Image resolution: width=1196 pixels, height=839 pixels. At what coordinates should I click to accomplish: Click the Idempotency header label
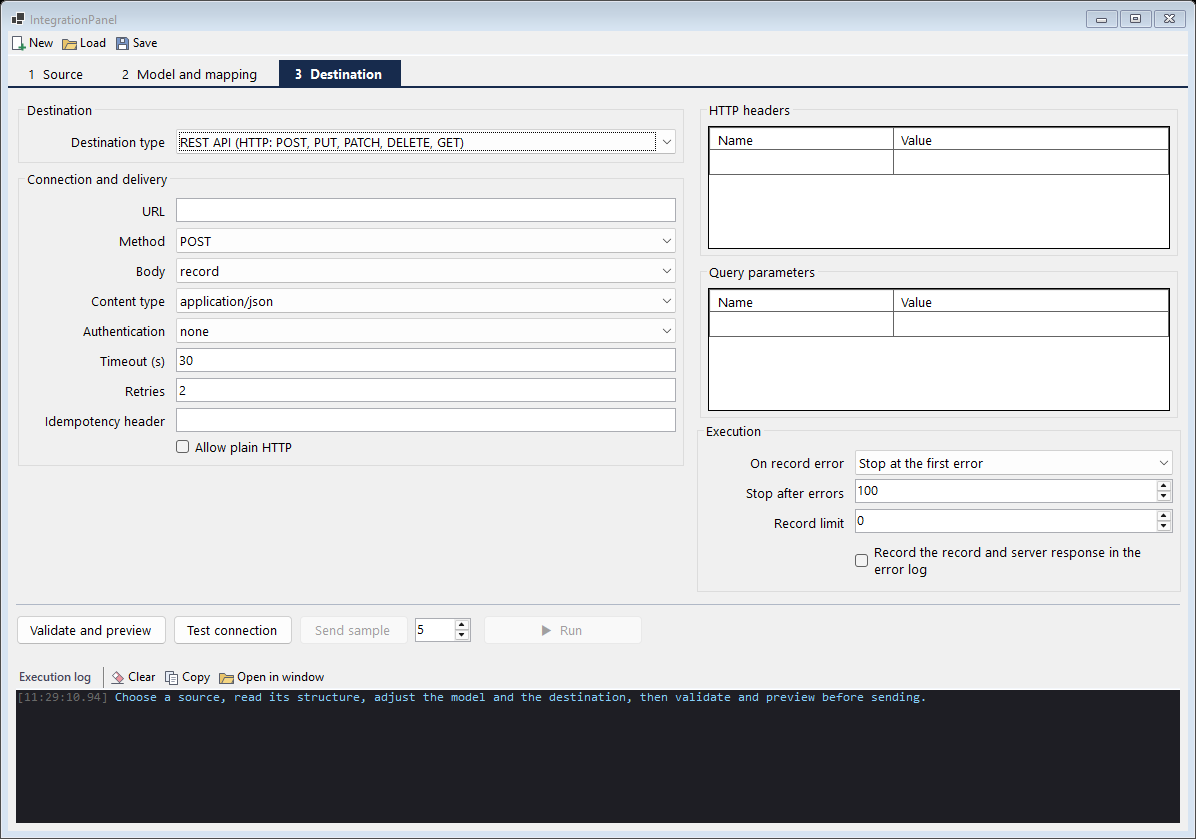tap(104, 422)
